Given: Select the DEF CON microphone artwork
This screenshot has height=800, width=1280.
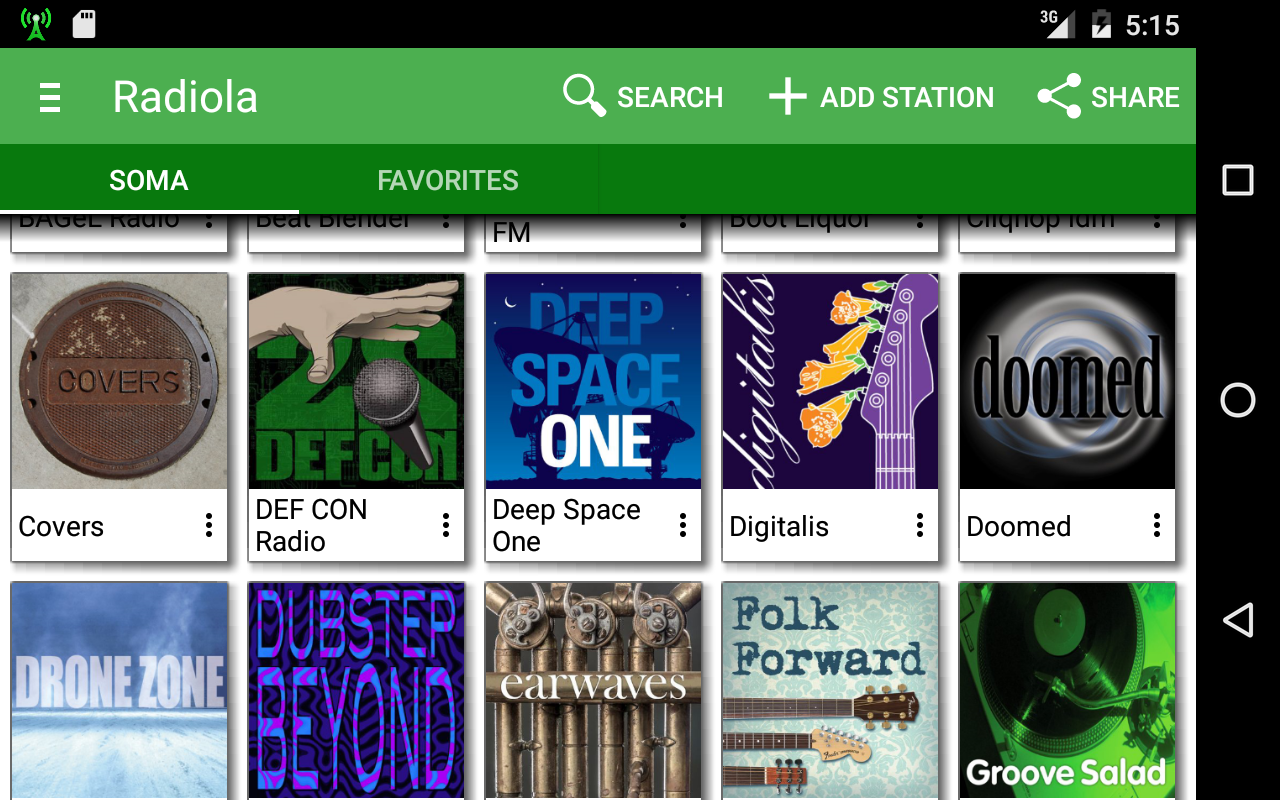Looking at the screenshot, I should (x=356, y=381).
